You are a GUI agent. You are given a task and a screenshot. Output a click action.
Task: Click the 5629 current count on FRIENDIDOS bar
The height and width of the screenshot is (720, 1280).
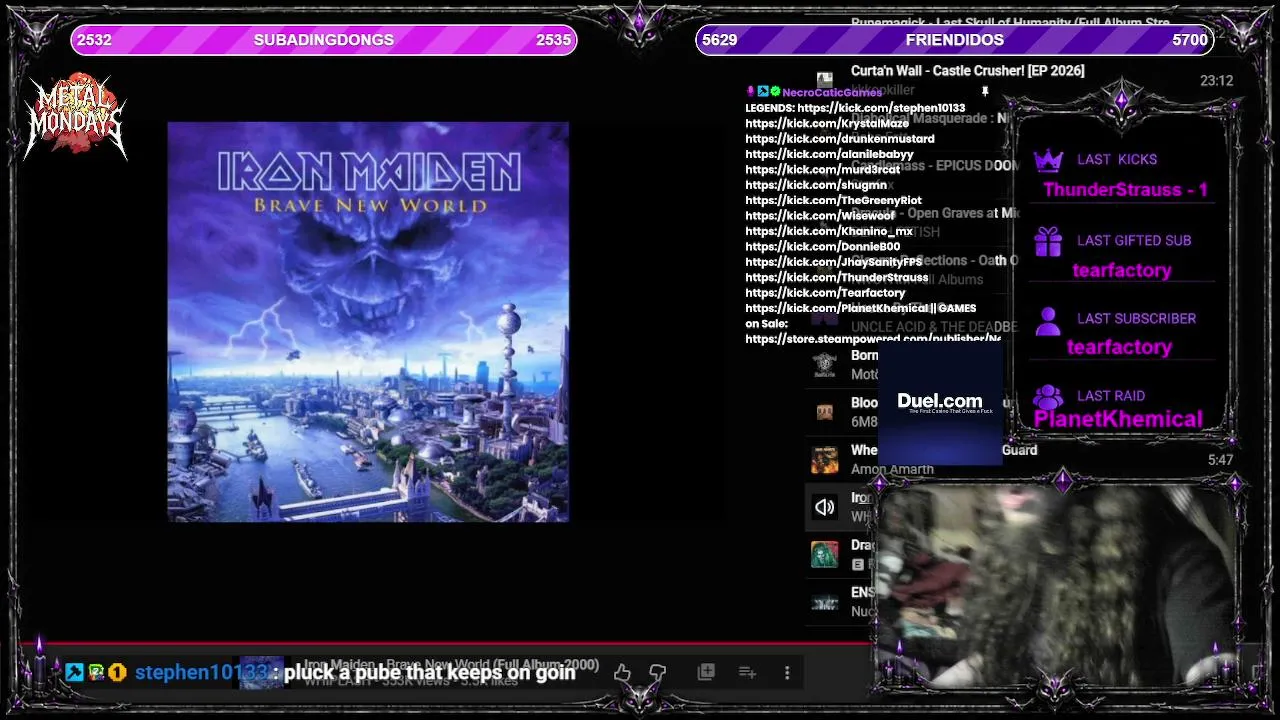(719, 40)
